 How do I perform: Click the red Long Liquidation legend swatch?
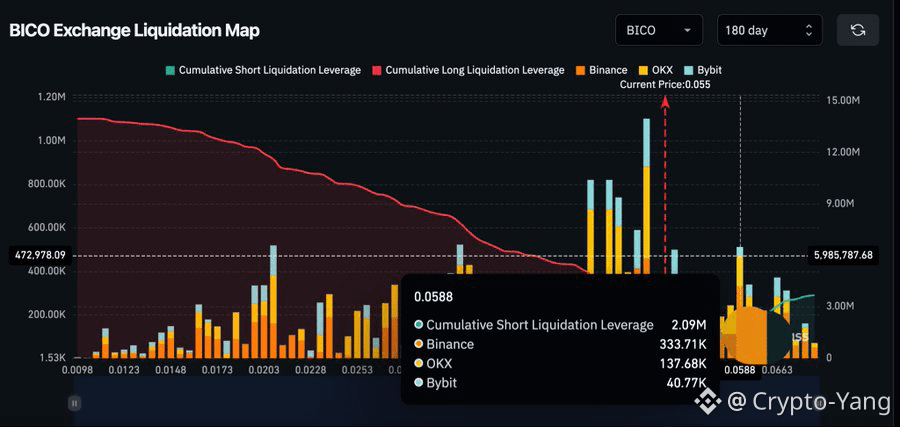tap(377, 71)
